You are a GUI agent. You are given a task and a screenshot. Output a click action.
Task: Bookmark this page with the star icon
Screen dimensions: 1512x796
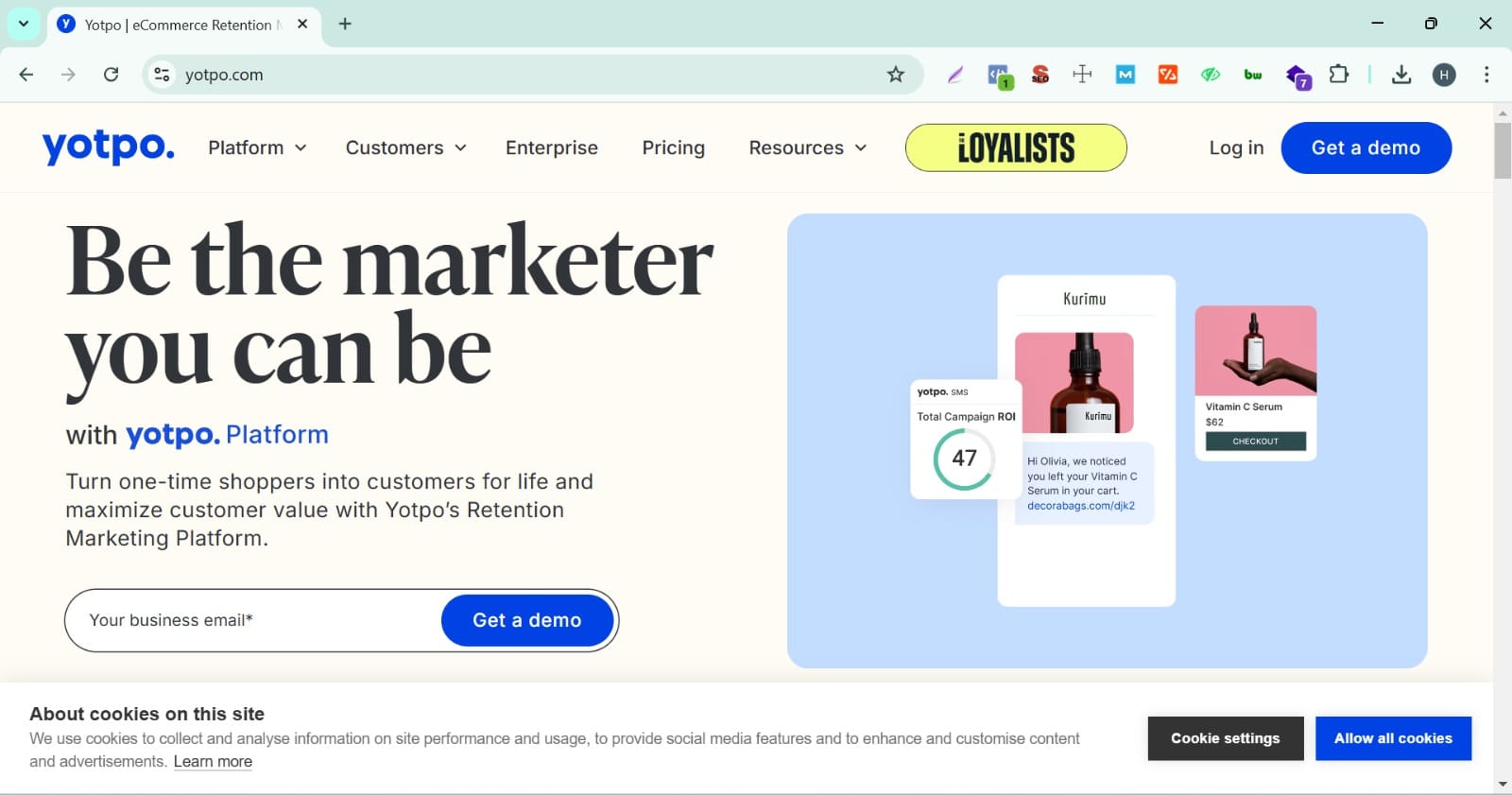(x=896, y=75)
